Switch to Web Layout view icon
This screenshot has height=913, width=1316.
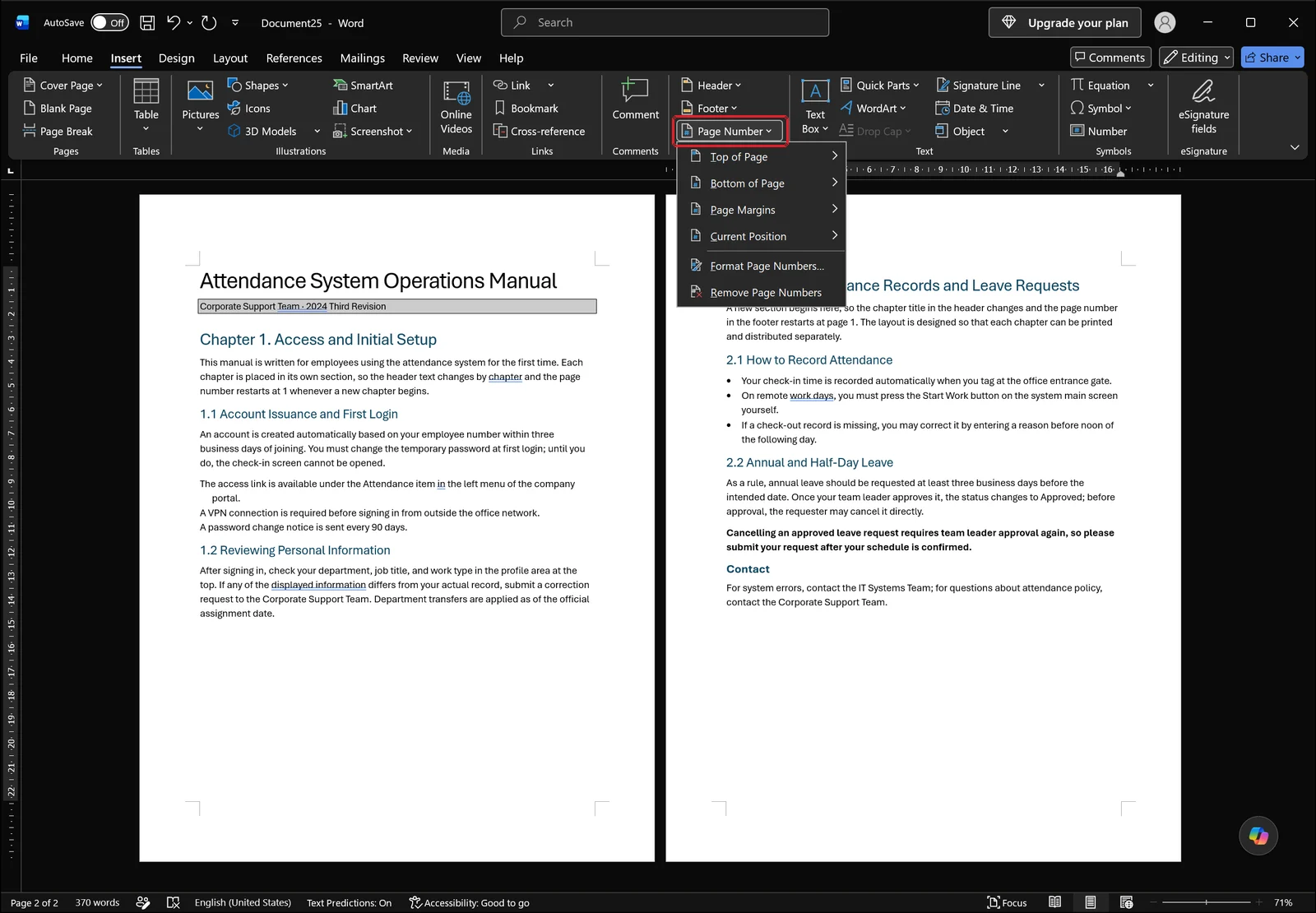(x=1127, y=902)
